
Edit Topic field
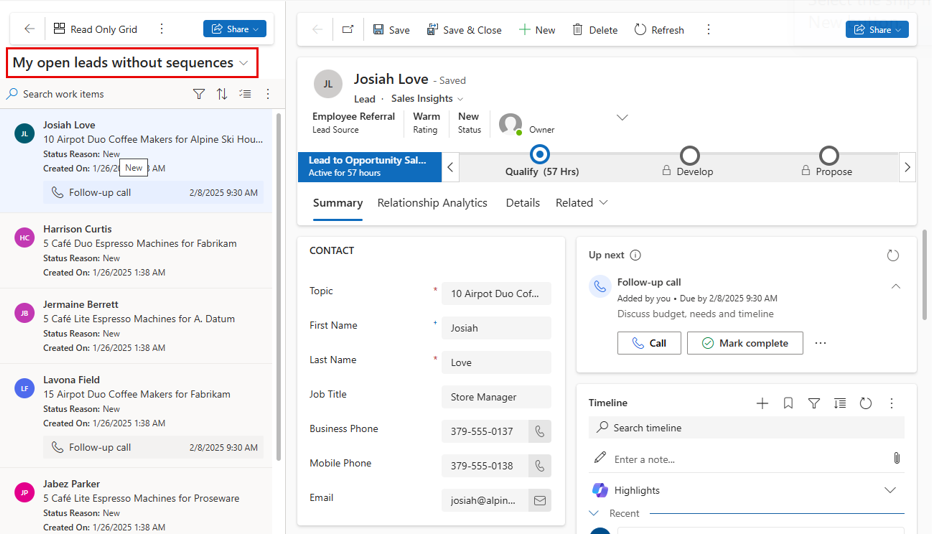(x=496, y=294)
